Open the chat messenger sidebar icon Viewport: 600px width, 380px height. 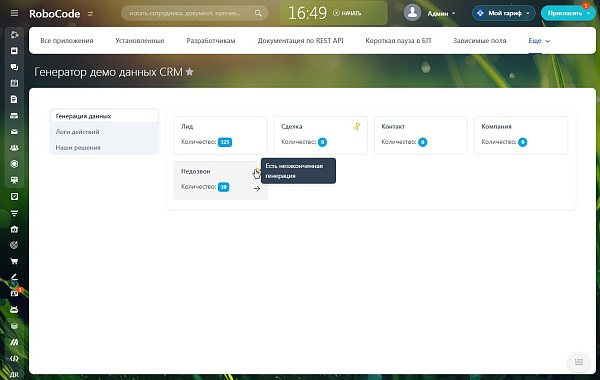pos(14,67)
